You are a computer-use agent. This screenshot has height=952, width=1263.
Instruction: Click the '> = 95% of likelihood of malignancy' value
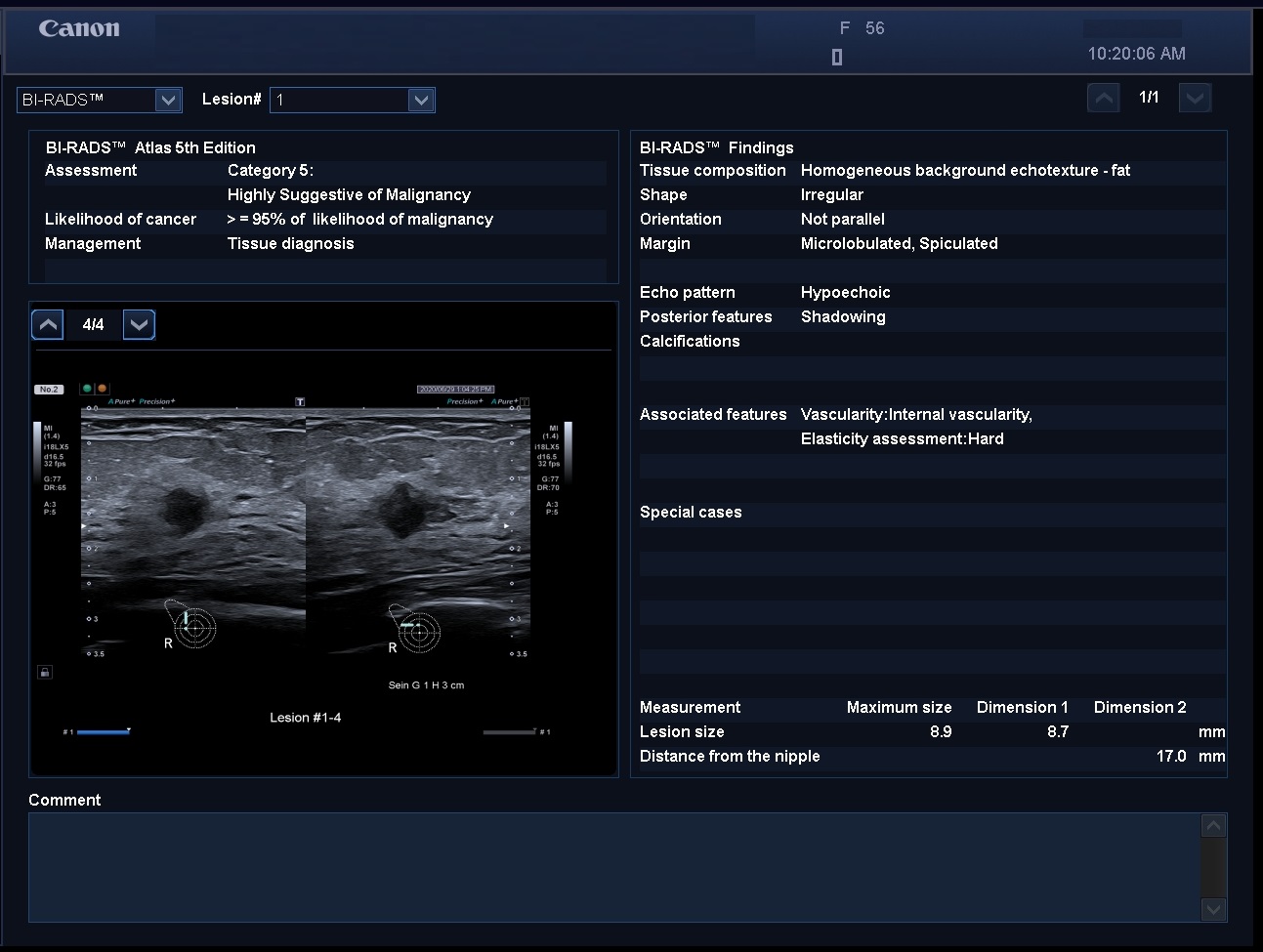(x=360, y=219)
